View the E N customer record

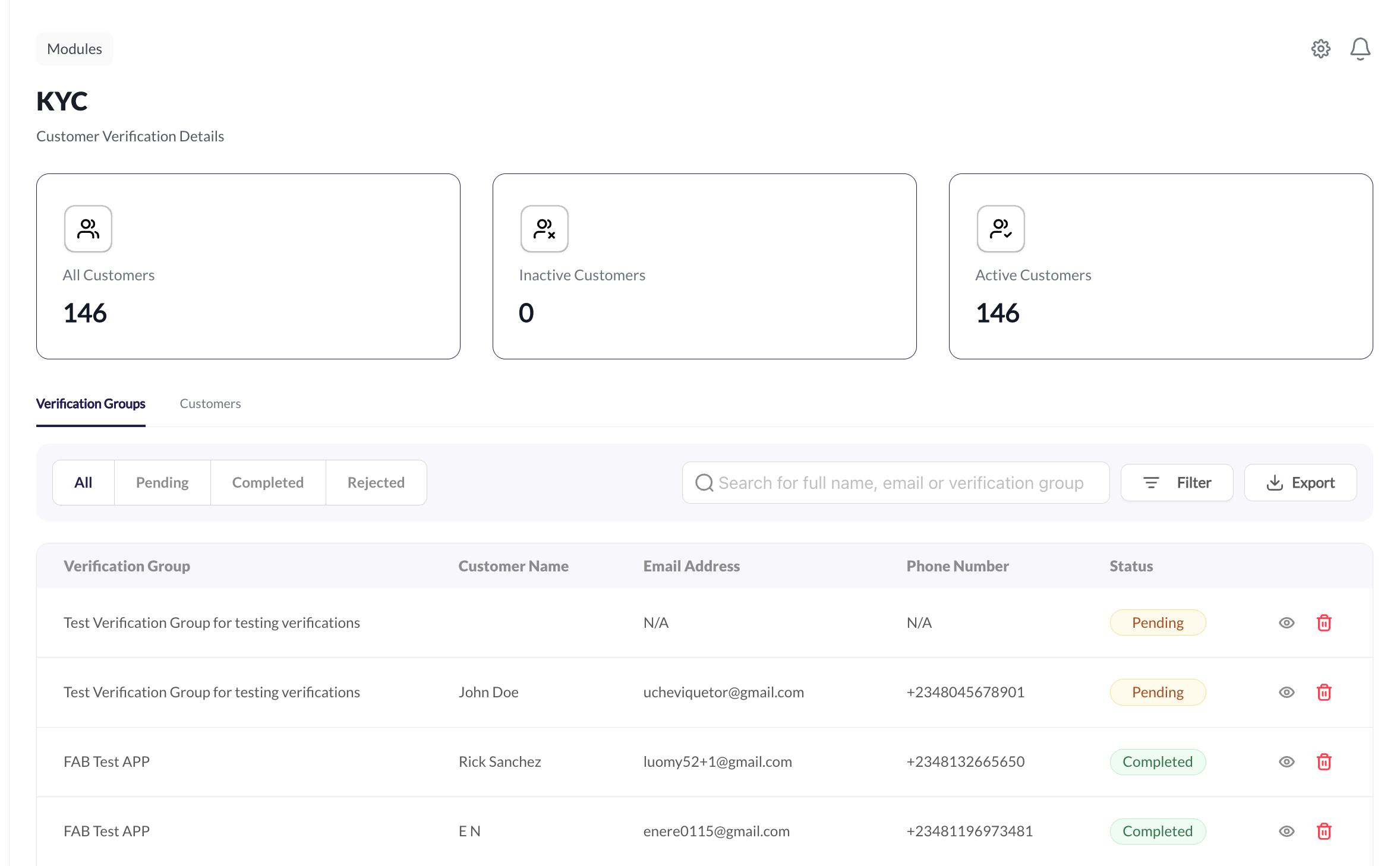[1286, 831]
